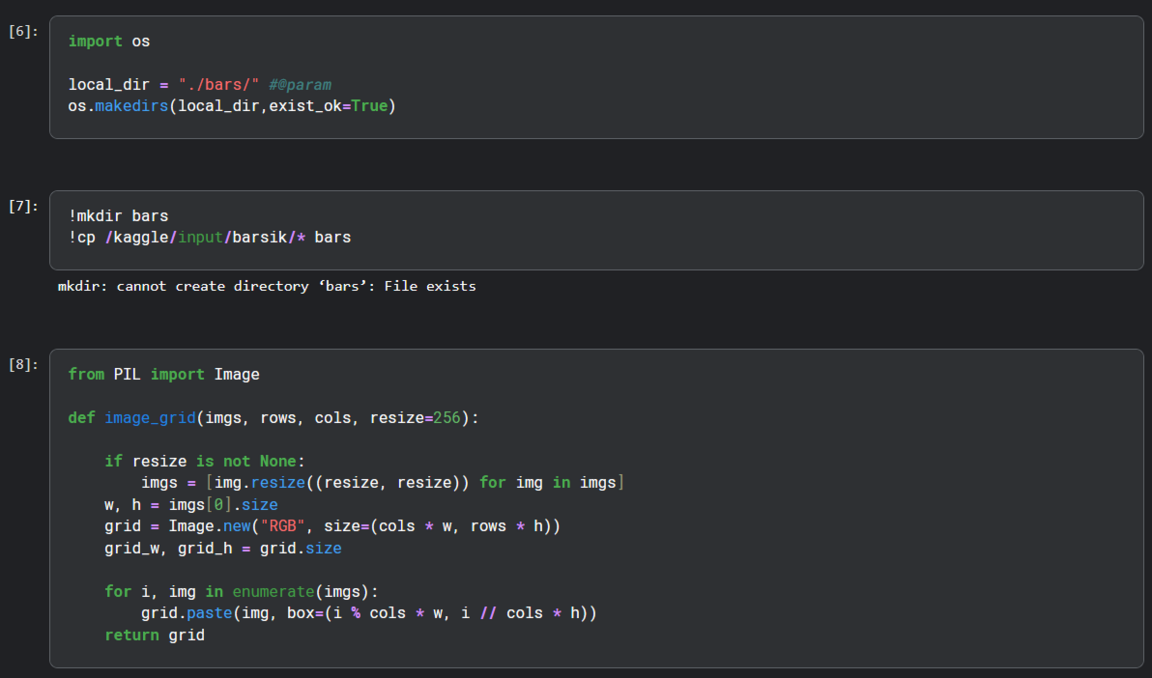Click the local_dir assignment line
This screenshot has height=678, width=1152.
click(163, 84)
